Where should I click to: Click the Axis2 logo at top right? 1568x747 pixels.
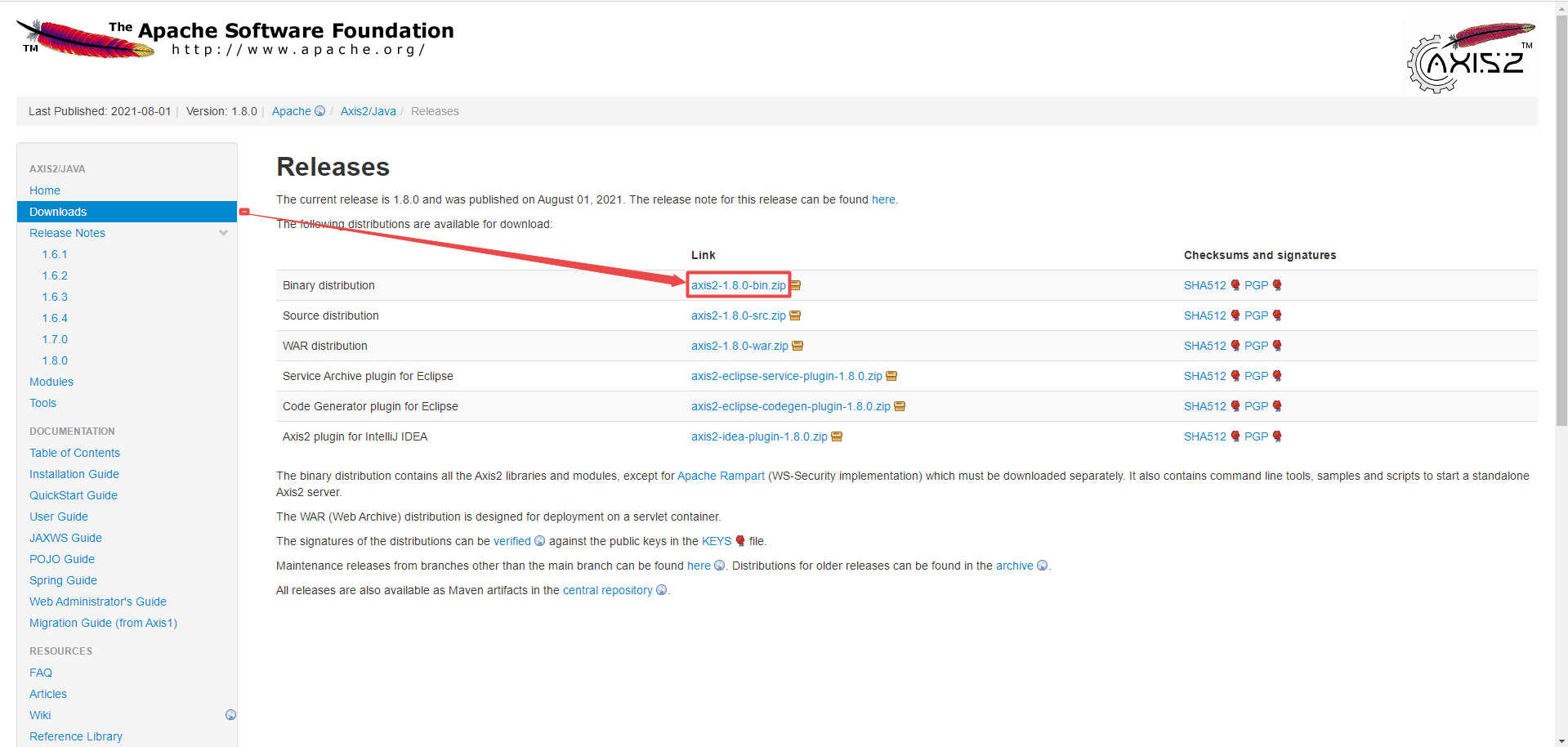click(x=1471, y=57)
